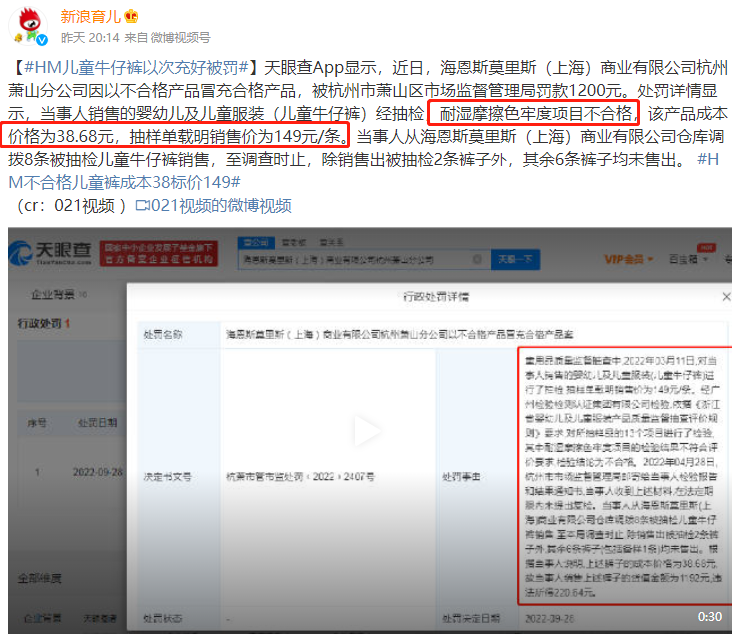The width and height of the screenshot is (740, 637).
Task: Play the video with the center play button
Action: click(x=367, y=430)
